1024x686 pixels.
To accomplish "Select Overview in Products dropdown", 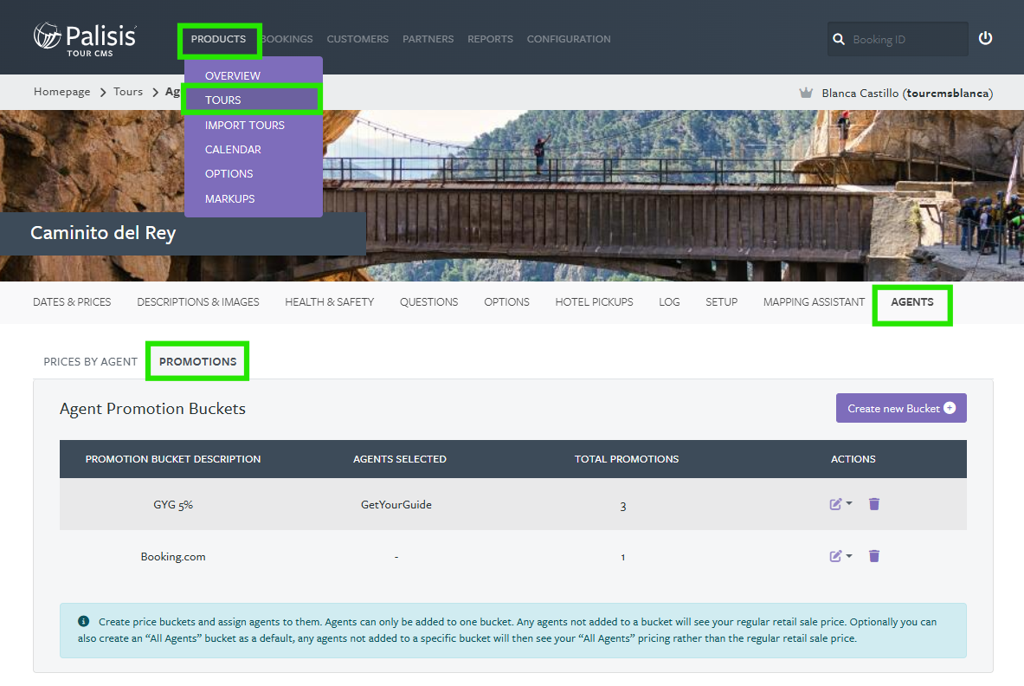I will (x=232, y=76).
